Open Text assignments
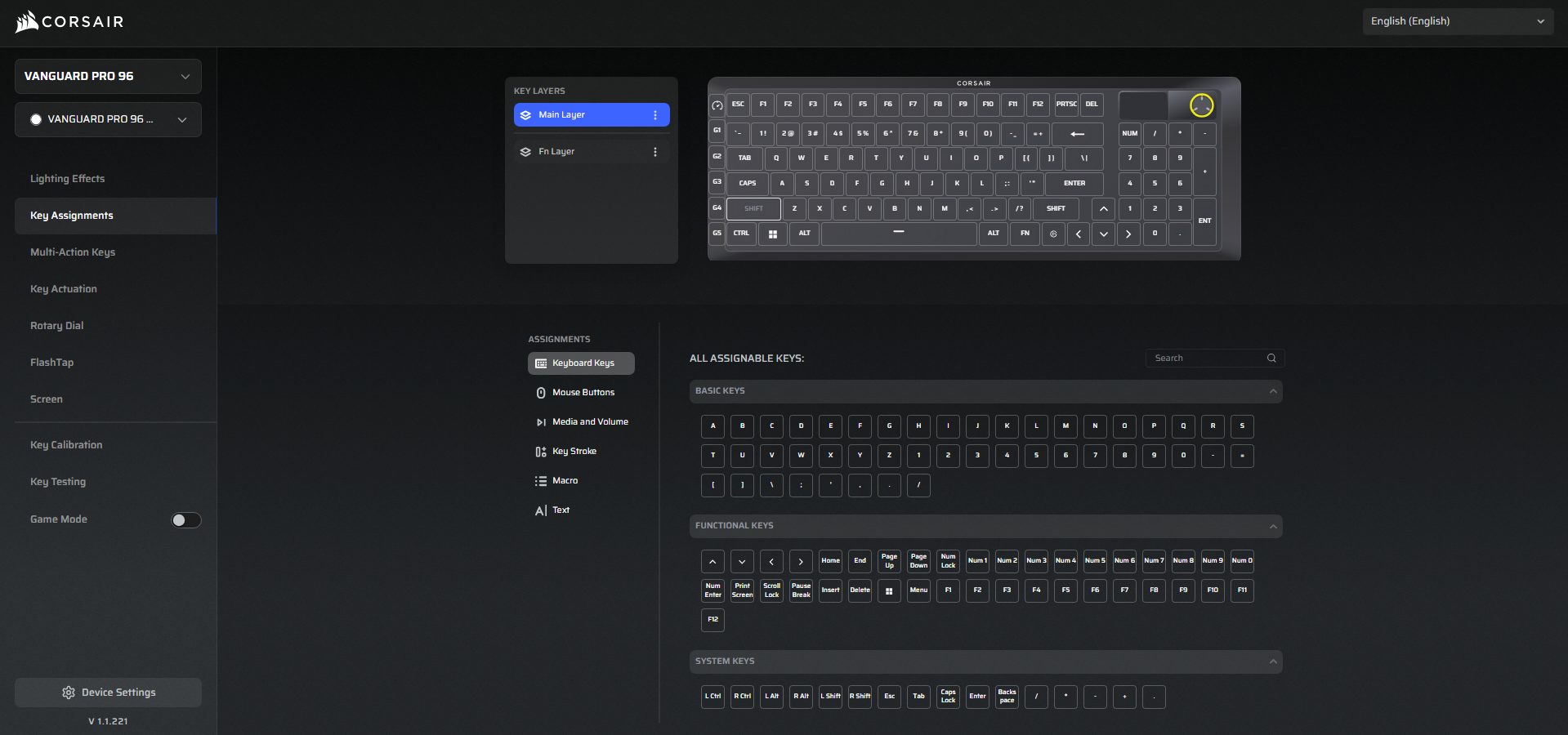The height and width of the screenshot is (735, 1568). tap(582, 510)
